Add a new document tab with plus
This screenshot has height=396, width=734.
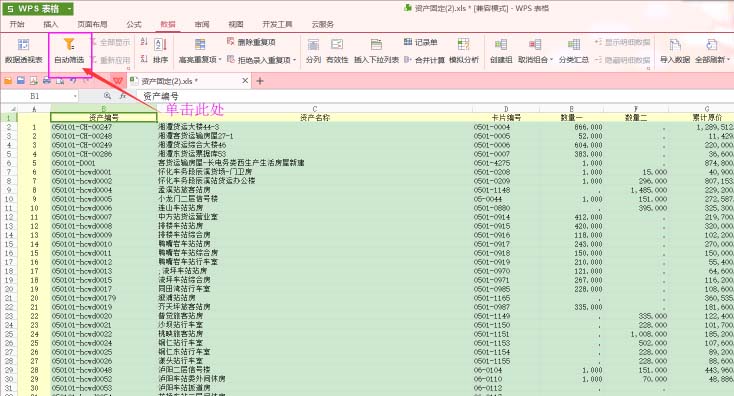point(260,81)
